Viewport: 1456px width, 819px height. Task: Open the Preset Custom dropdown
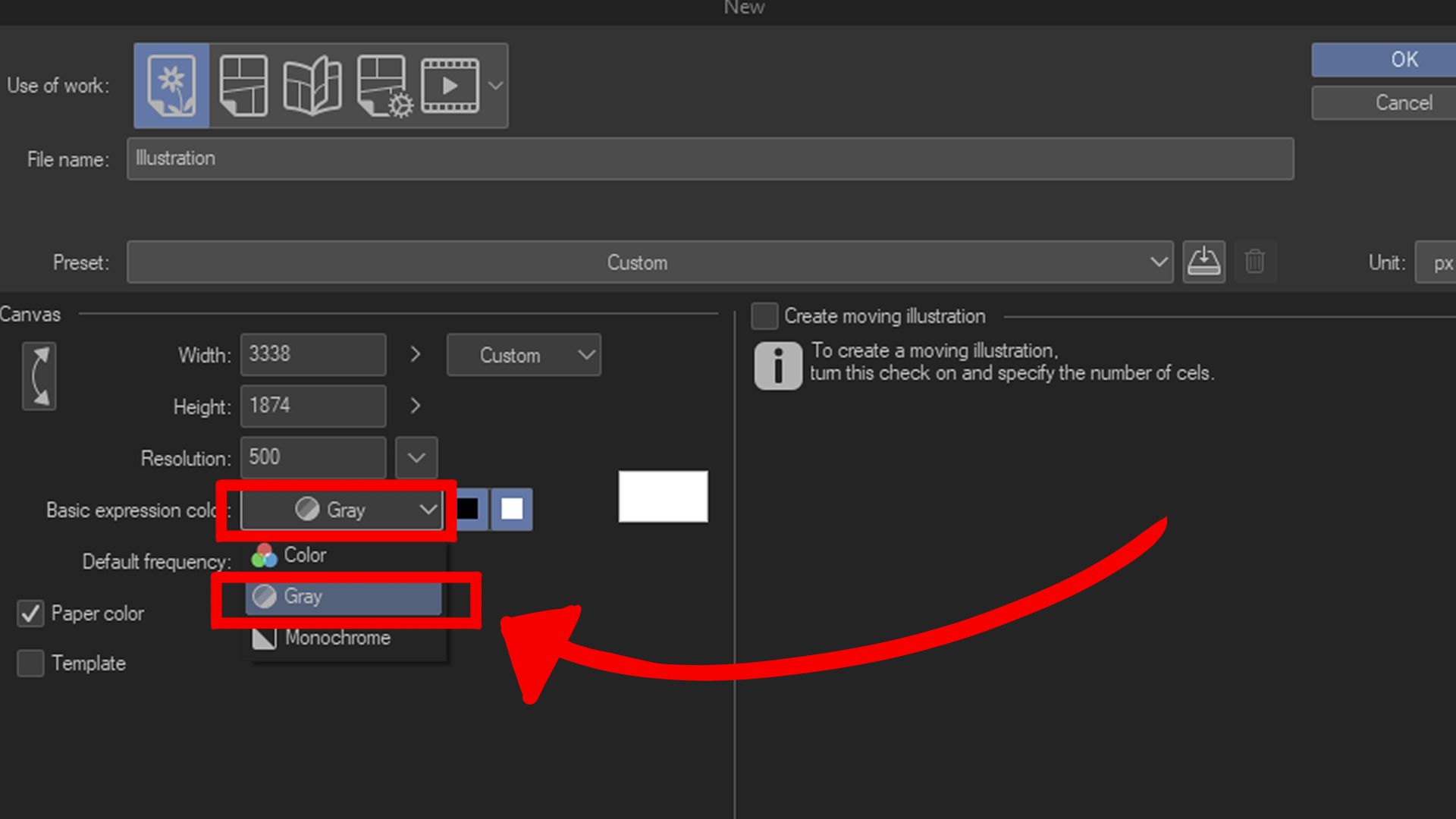(650, 262)
